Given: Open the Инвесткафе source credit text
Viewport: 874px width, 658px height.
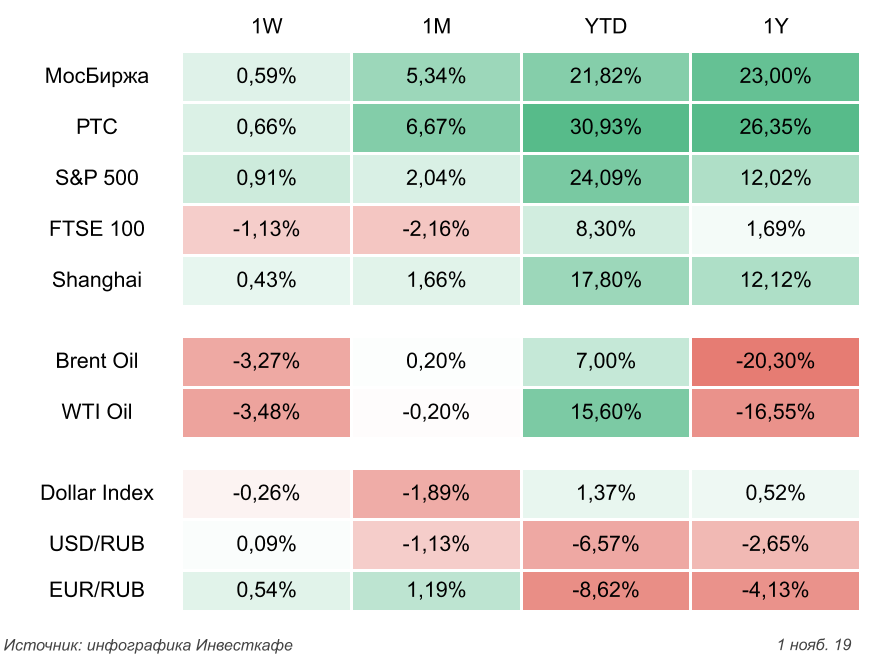Looking at the screenshot, I should (149, 644).
